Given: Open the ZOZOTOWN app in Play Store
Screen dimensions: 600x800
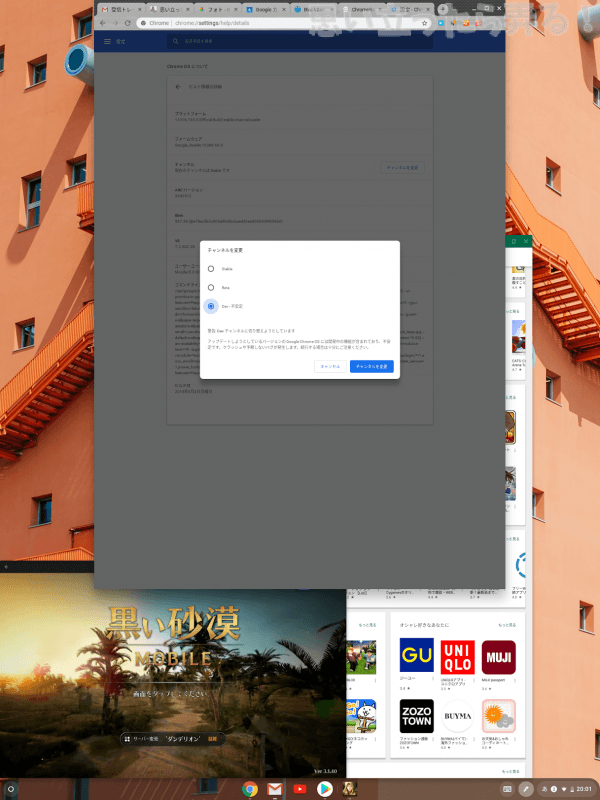Looking at the screenshot, I should (416, 716).
